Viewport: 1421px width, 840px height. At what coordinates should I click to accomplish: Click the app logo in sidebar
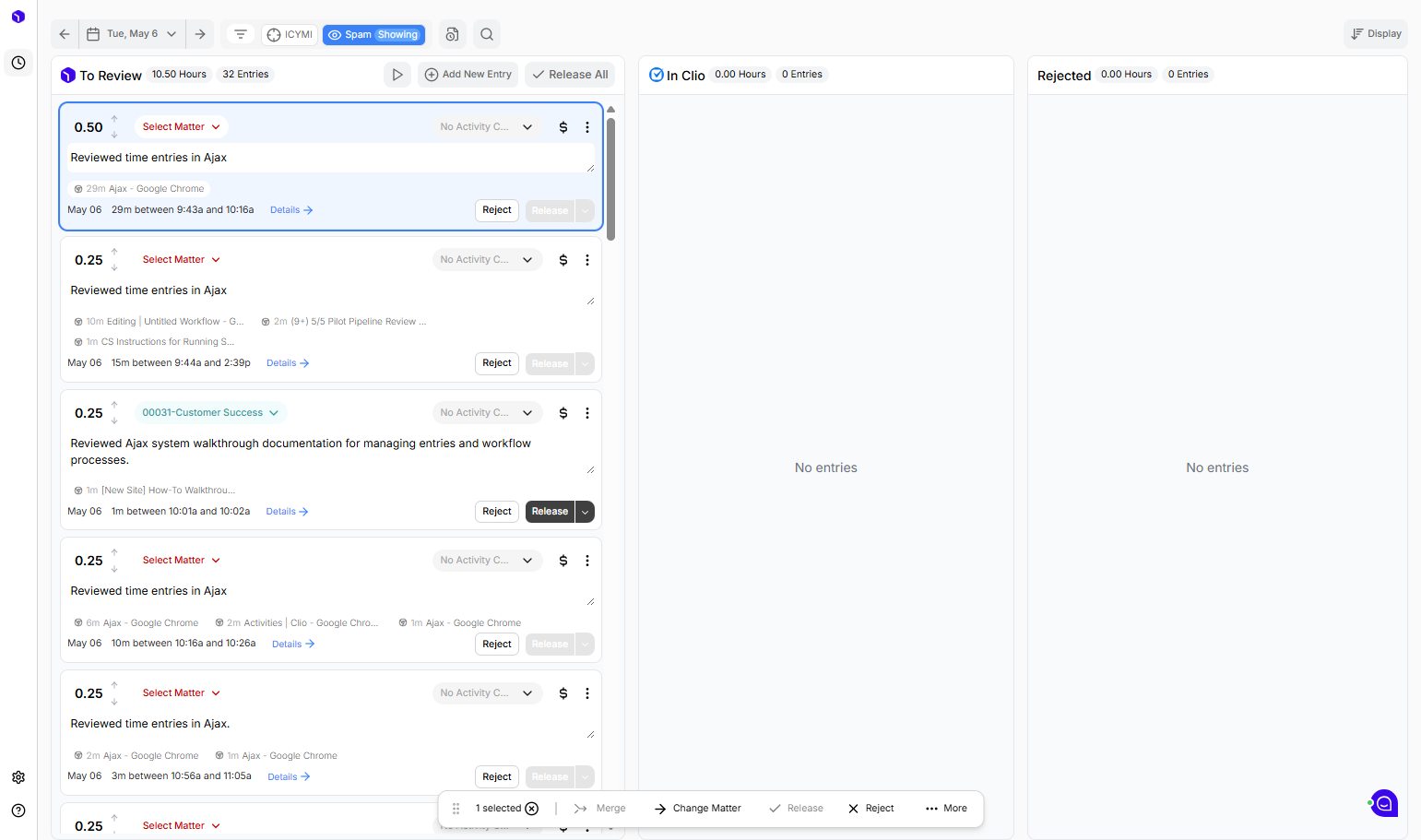click(x=18, y=17)
